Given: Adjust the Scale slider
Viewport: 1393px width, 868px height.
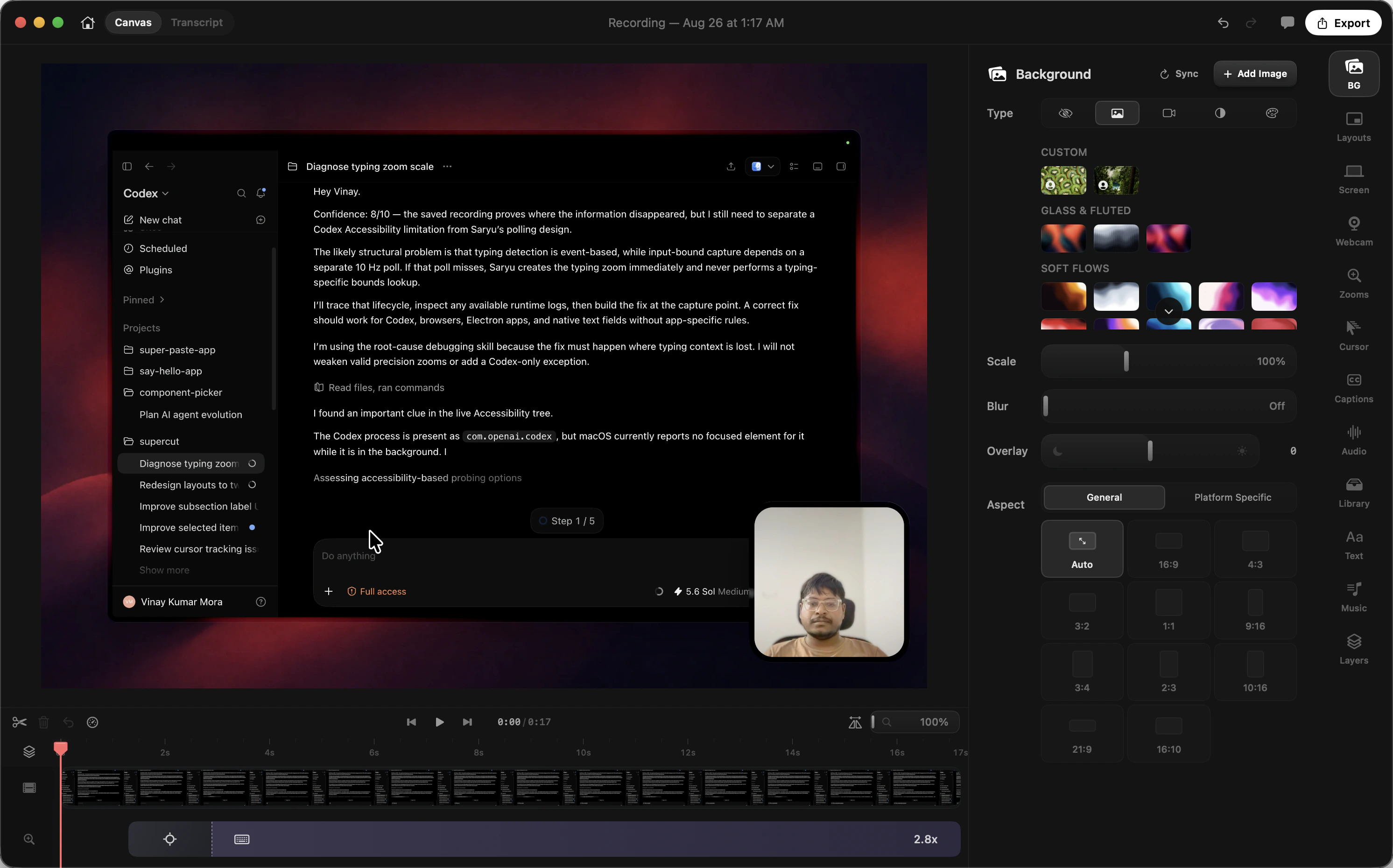Looking at the screenshot, I should (x=1168, y=361).
